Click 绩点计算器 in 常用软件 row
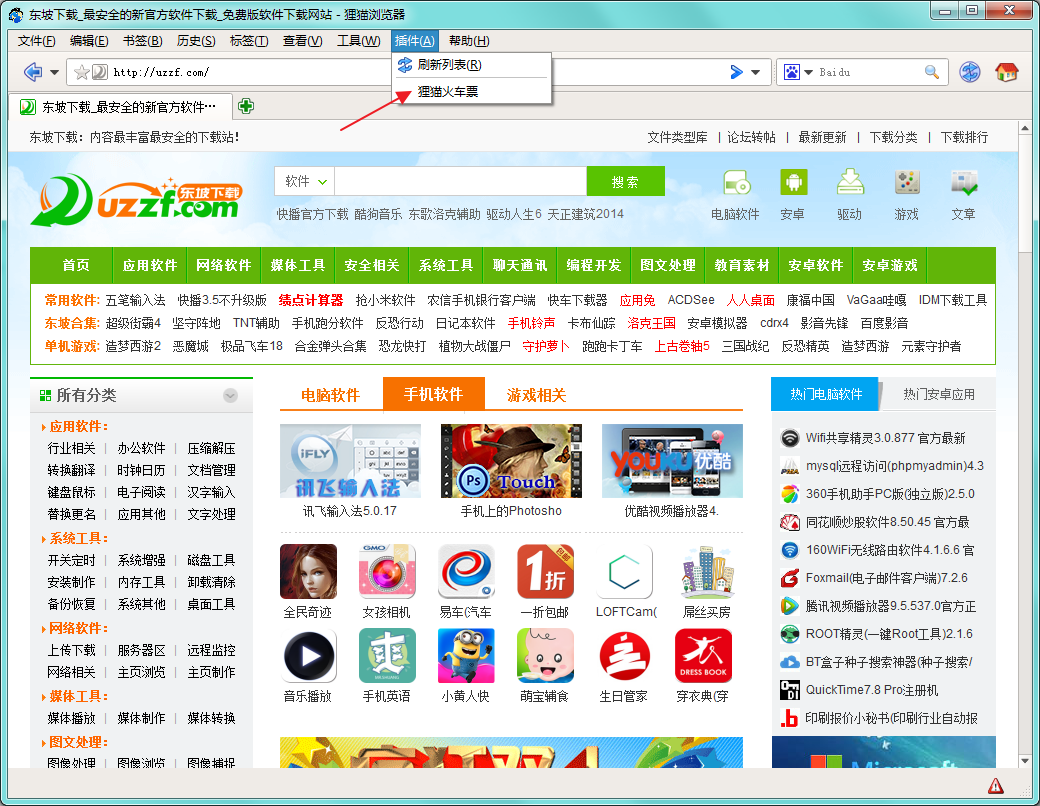This screenshot has height=806, width=1040. click(311, 301)
